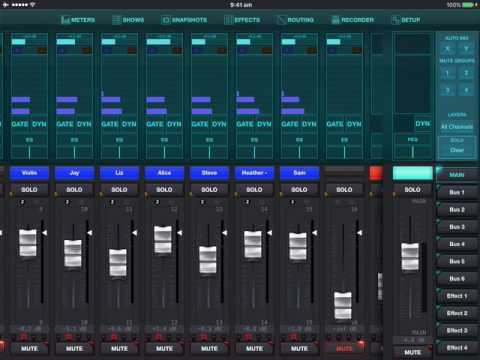The height and width of the screenshot is (360, 480).
Task: Click the Violin channel fader cap
Action: point(28,243)
